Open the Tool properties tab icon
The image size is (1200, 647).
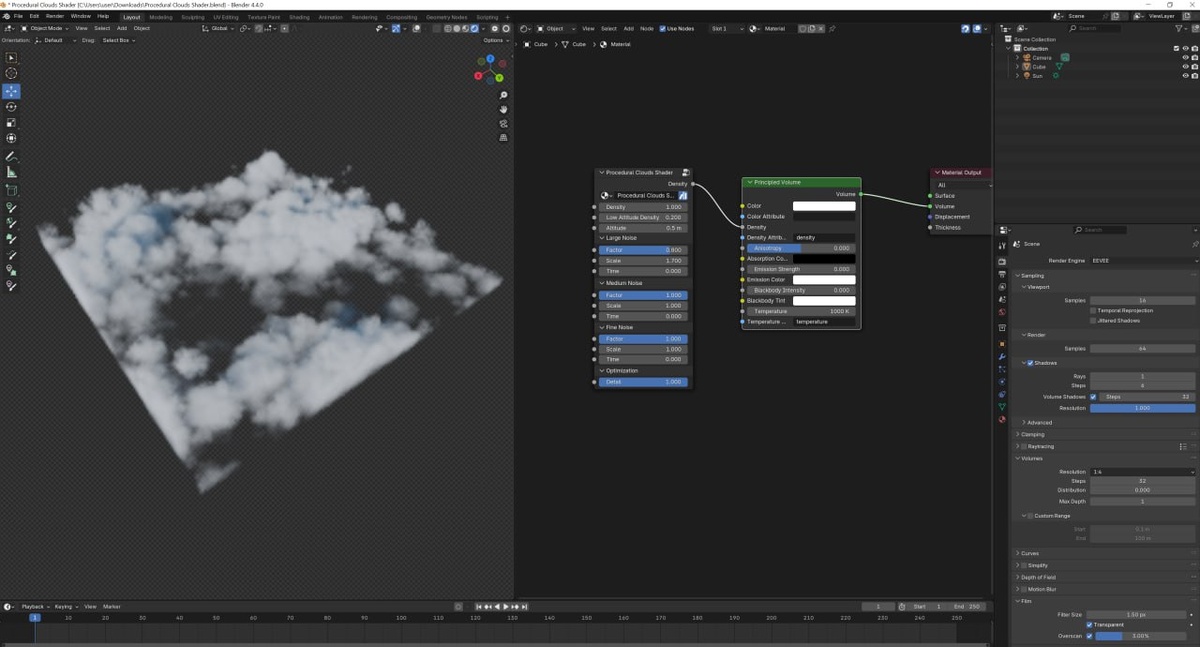pos(1002,245)
